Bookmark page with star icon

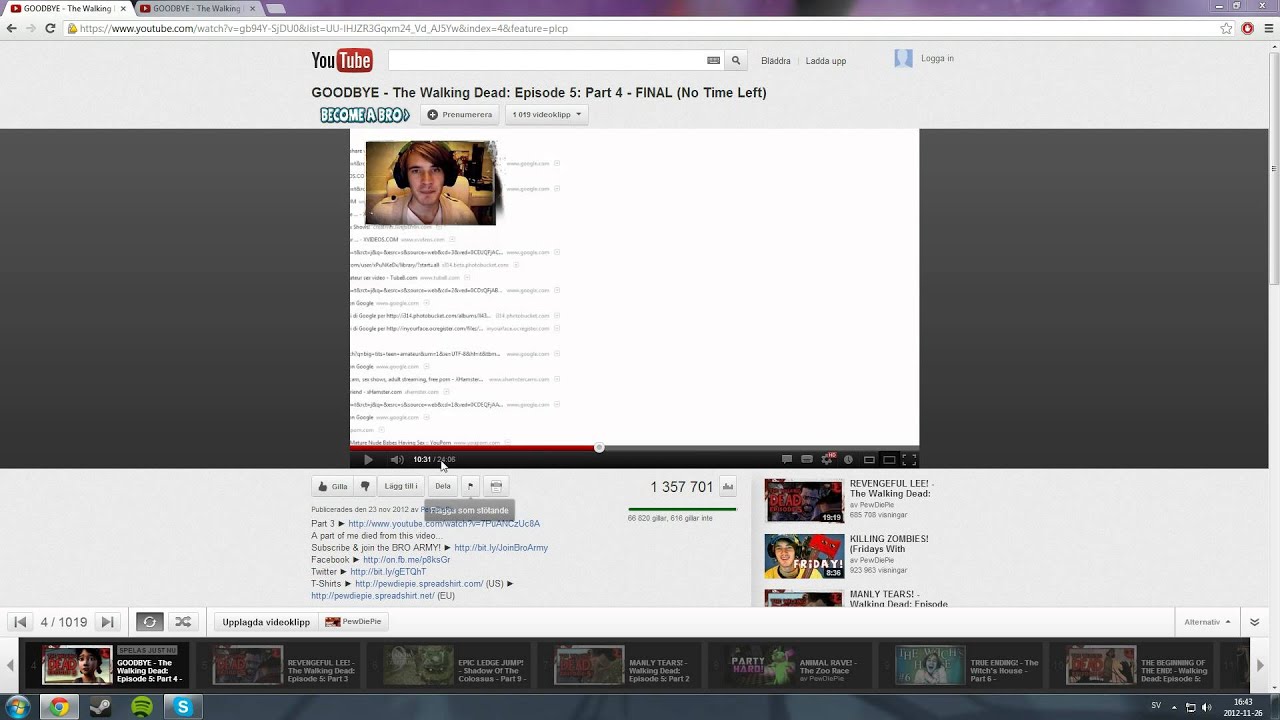pyautogui.click(x=1226, y=28)
